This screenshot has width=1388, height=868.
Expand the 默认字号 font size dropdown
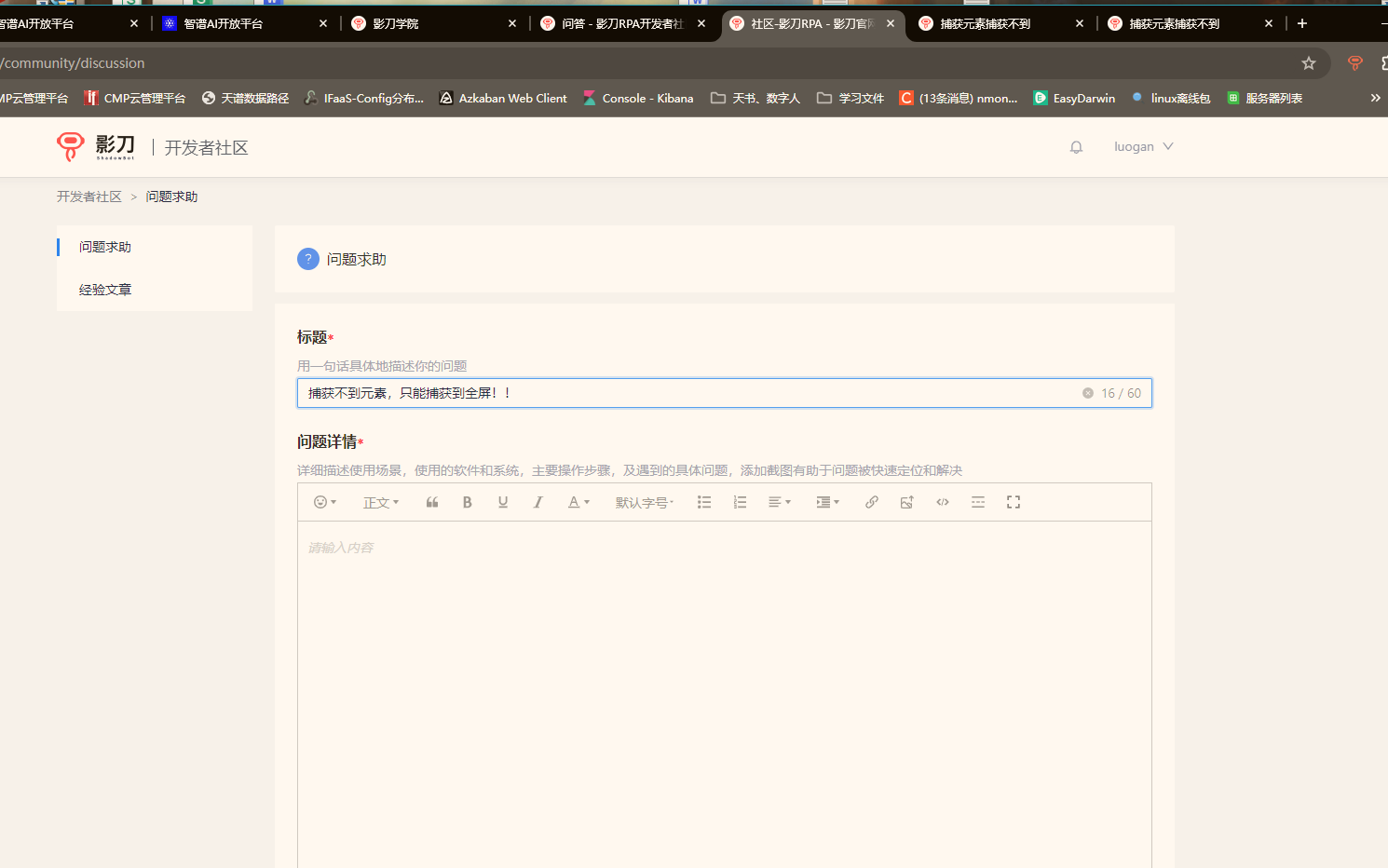coord(644,502)
